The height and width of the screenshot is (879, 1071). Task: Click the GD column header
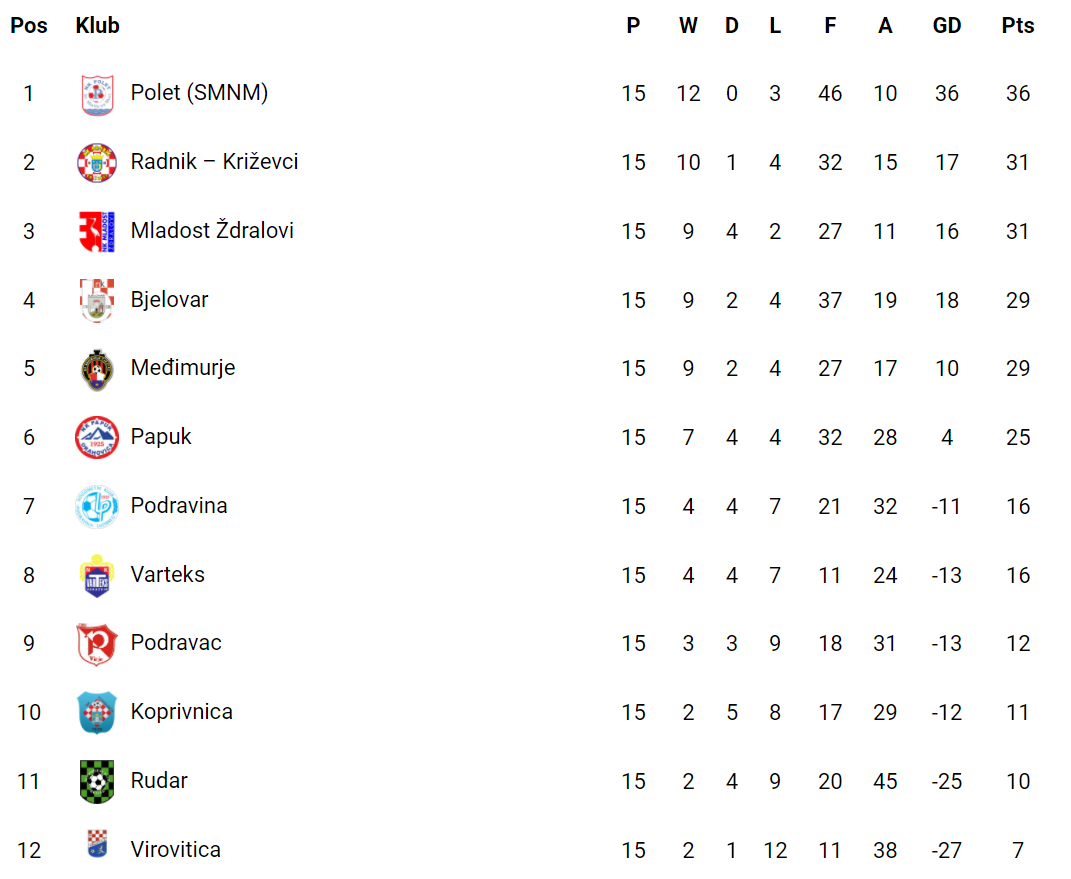click(946, 26)
